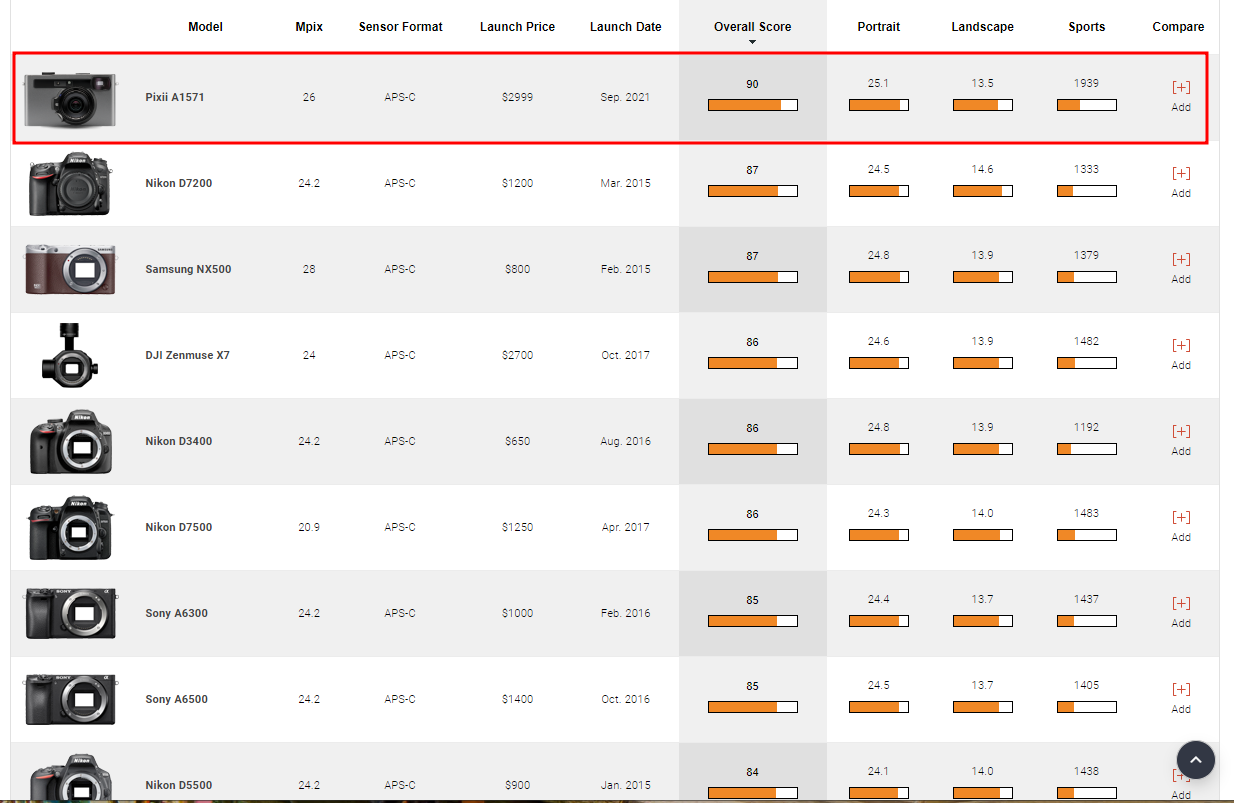The width and height of the screenshot is (1234, 803).
Task: Sort table by Mpix column
Action: (309, 27)
